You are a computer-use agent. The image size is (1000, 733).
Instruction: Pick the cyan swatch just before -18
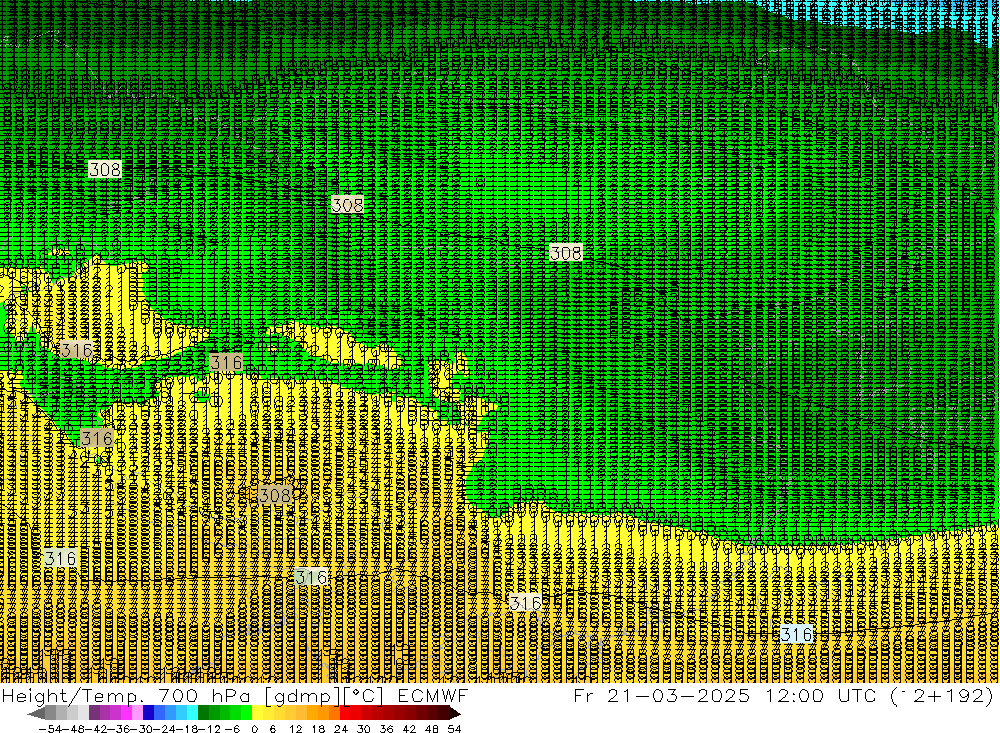[x=192, y=713]
